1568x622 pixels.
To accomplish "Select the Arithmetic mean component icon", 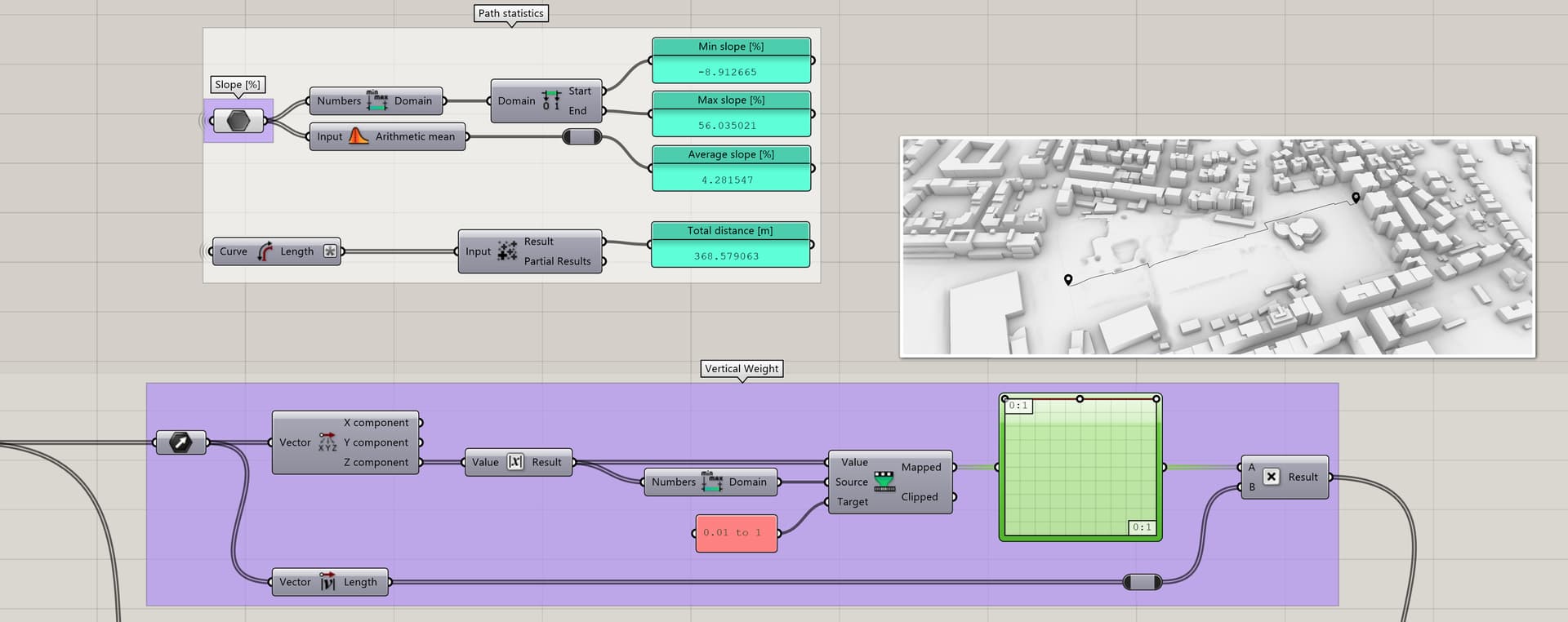I will click(x=359, y=136).
